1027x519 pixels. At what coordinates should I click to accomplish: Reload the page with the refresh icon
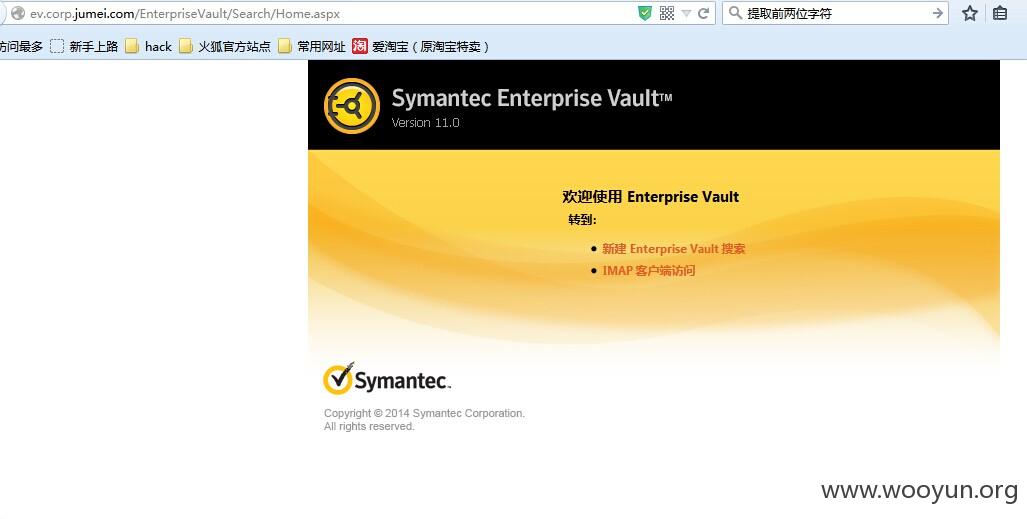tap(704, 13)
